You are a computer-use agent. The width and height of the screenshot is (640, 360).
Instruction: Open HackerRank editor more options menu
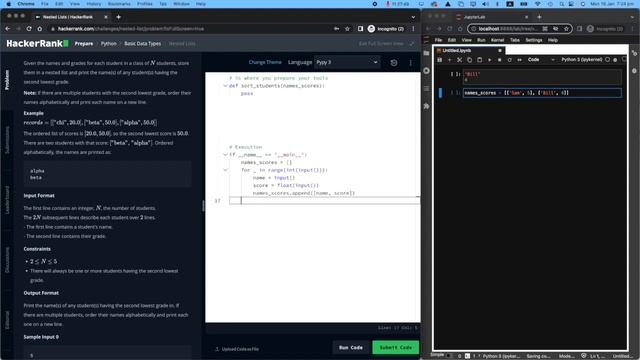coord(411,63)
